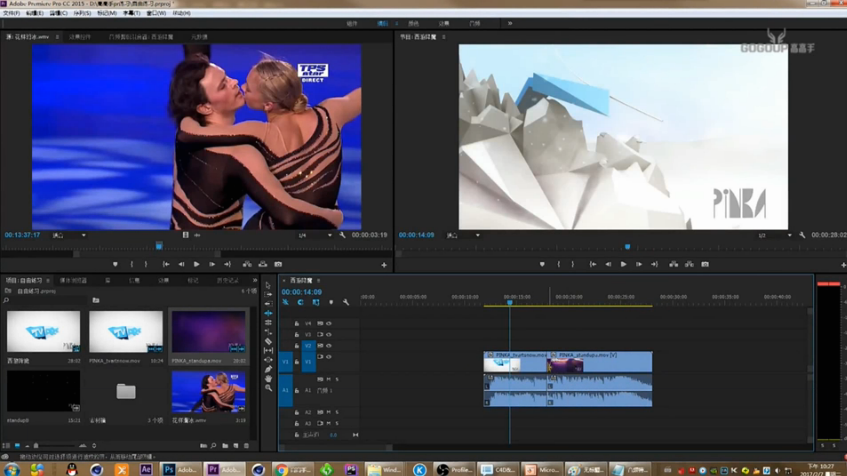Select the skating video thumbnail in Project panel
Viewport: 847px width, 476px height.
point(209,392)
